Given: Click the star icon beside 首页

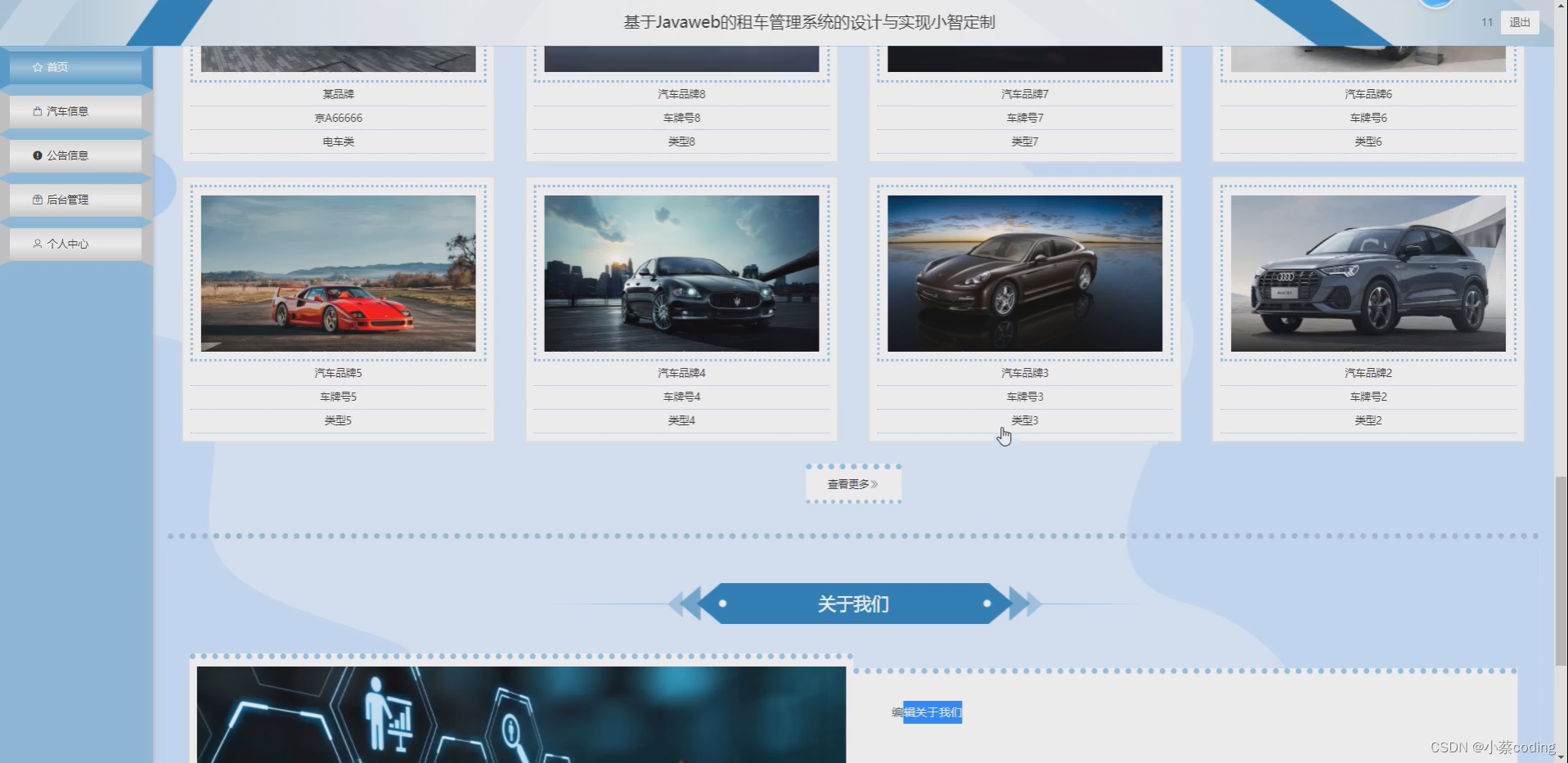Looking at the screenshot, I should point(38,67).
